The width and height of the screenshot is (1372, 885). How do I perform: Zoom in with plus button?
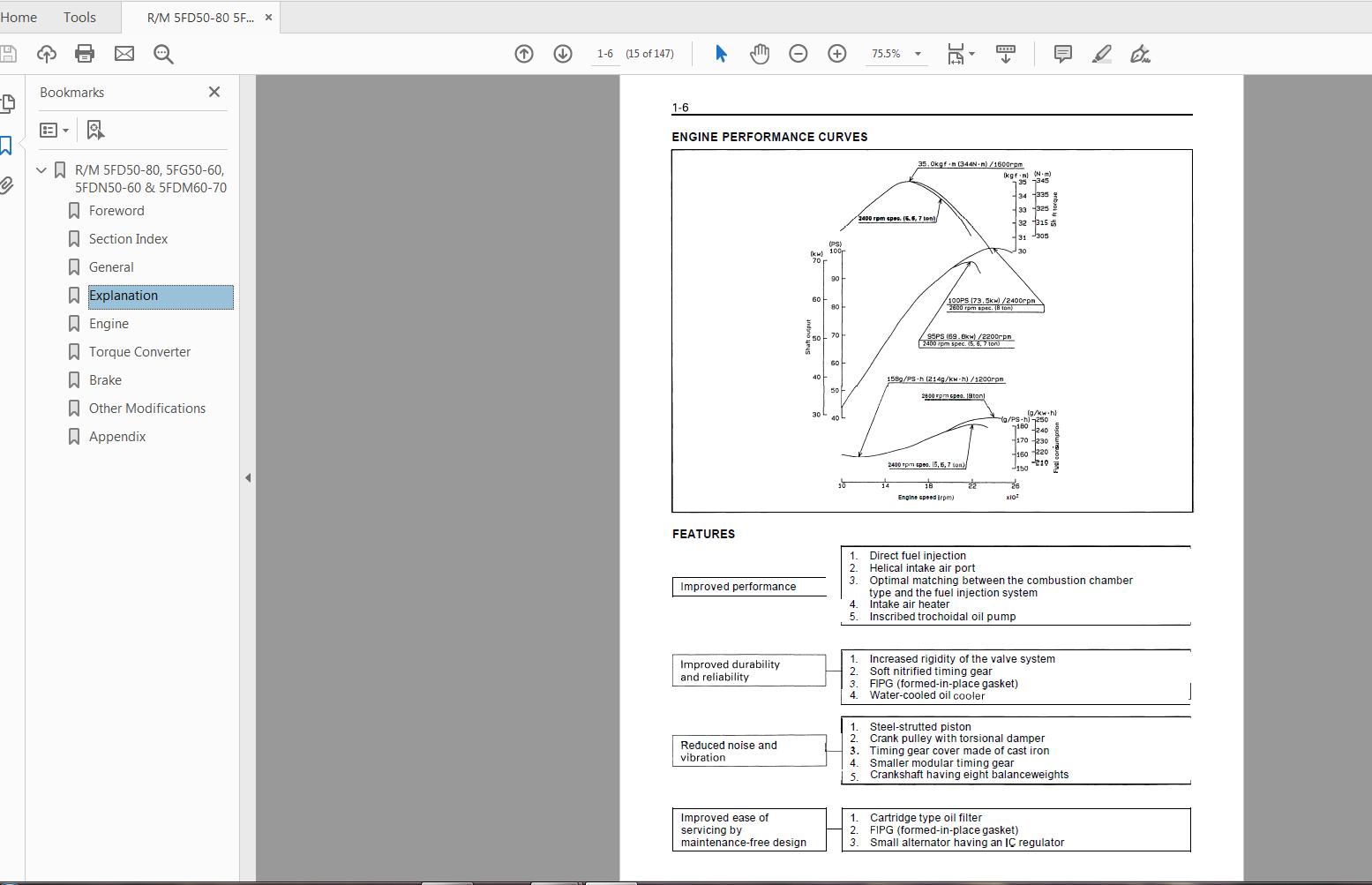[837, 54]
